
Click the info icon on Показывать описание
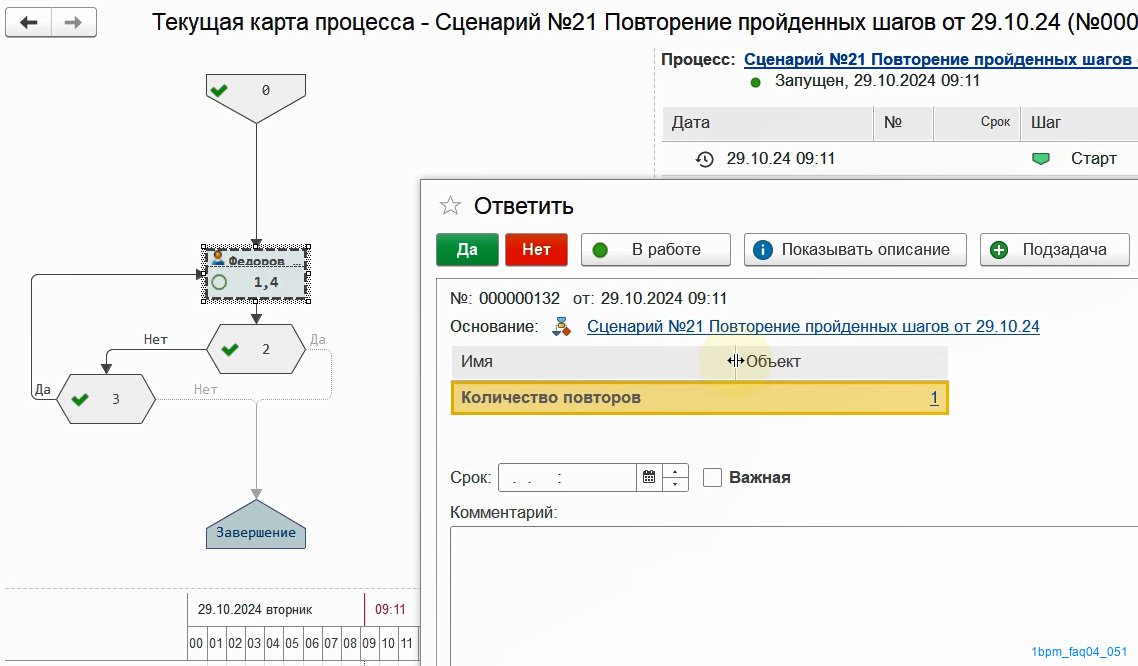coord(763,250)
